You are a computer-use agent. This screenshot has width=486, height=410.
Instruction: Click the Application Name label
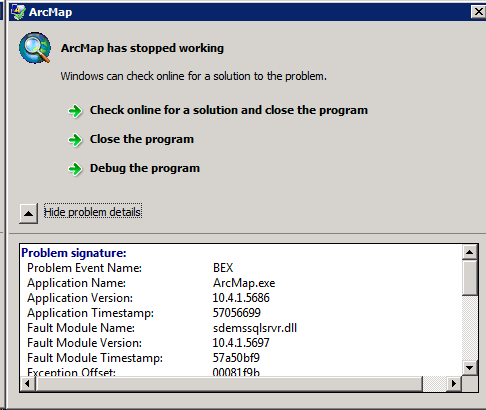pyautogui.click(x=76, y=283)
